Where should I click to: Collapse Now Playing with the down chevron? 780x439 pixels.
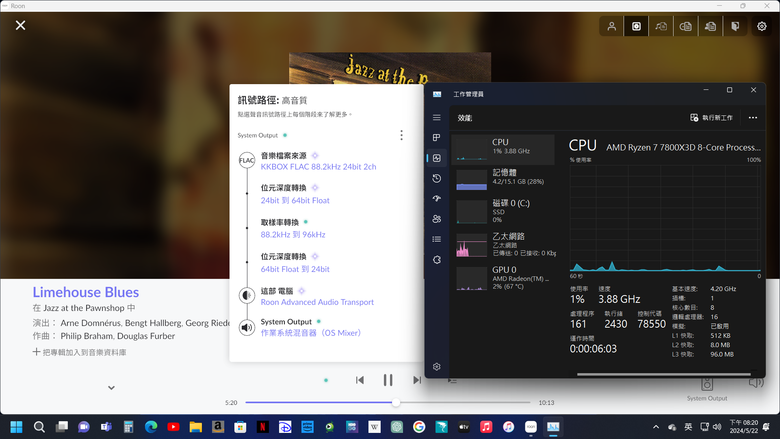point(111,388)
